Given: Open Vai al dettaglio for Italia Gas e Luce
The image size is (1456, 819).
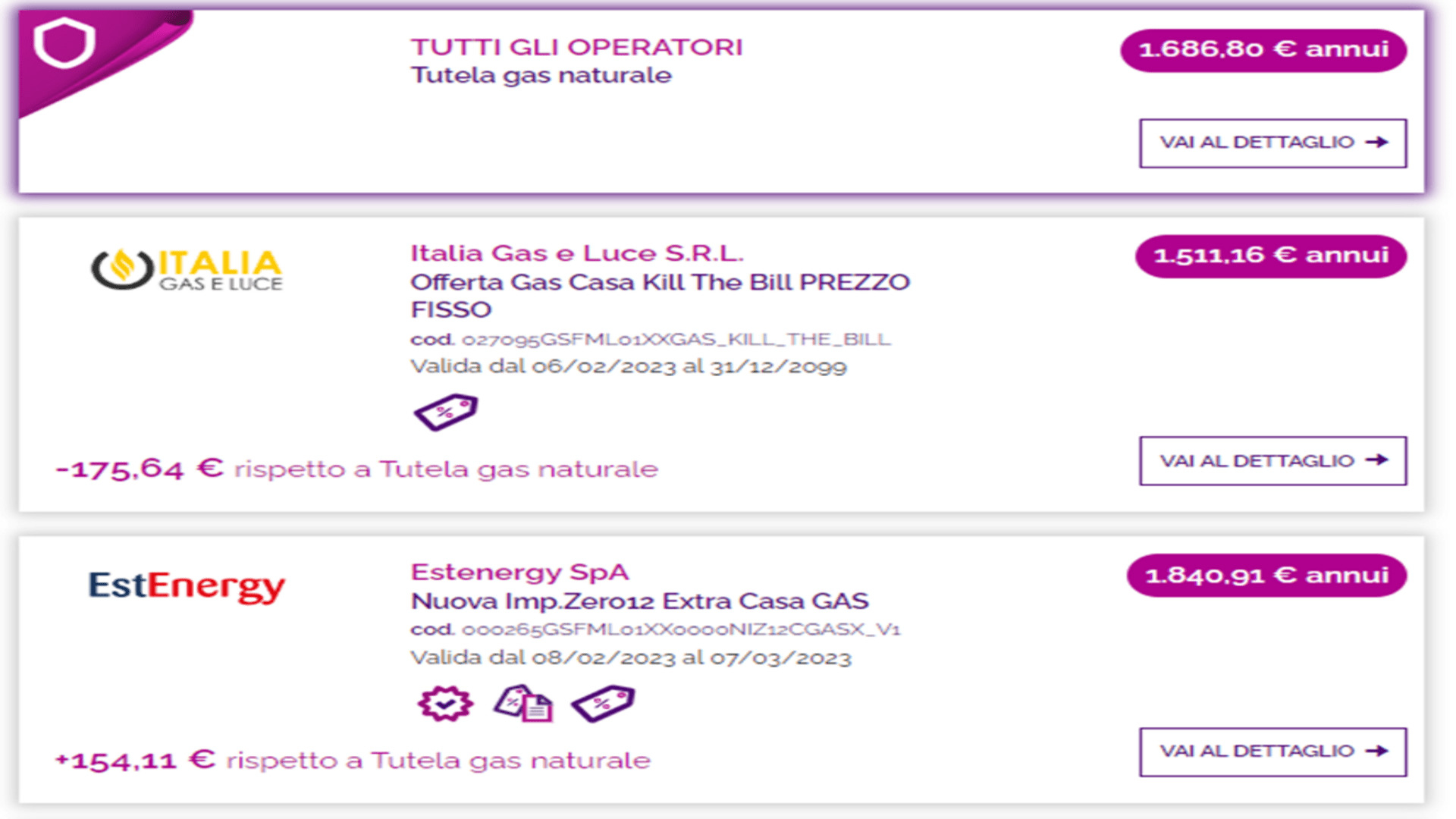Looking at the screenshot, I should (1272, 460).
